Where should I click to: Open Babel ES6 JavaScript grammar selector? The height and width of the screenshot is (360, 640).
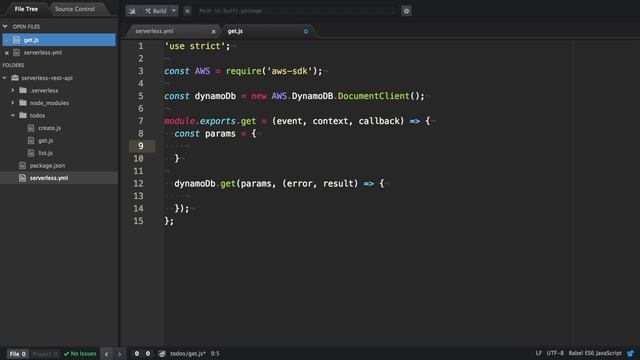click(595, 353)
